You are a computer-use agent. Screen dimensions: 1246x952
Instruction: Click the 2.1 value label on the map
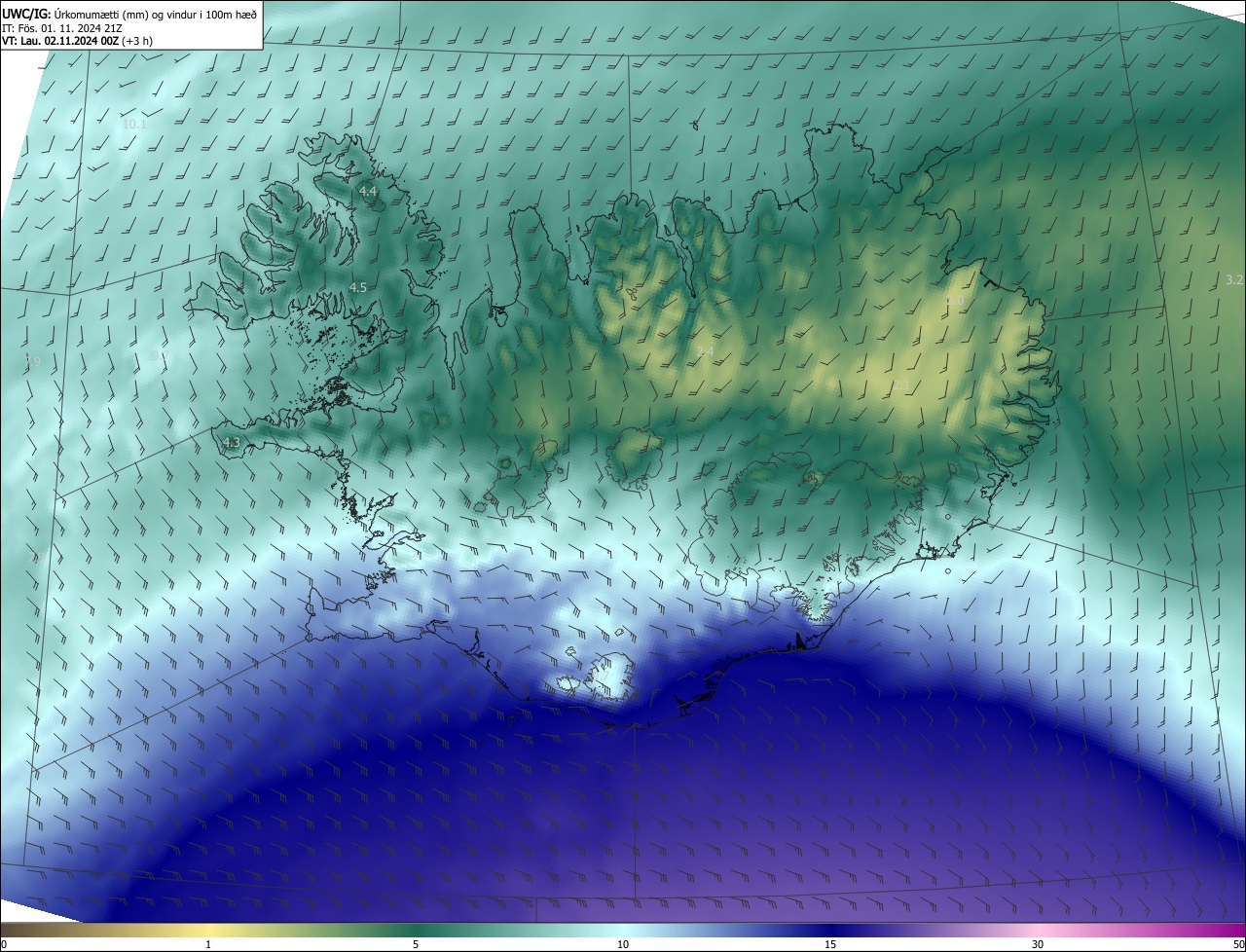901,386
